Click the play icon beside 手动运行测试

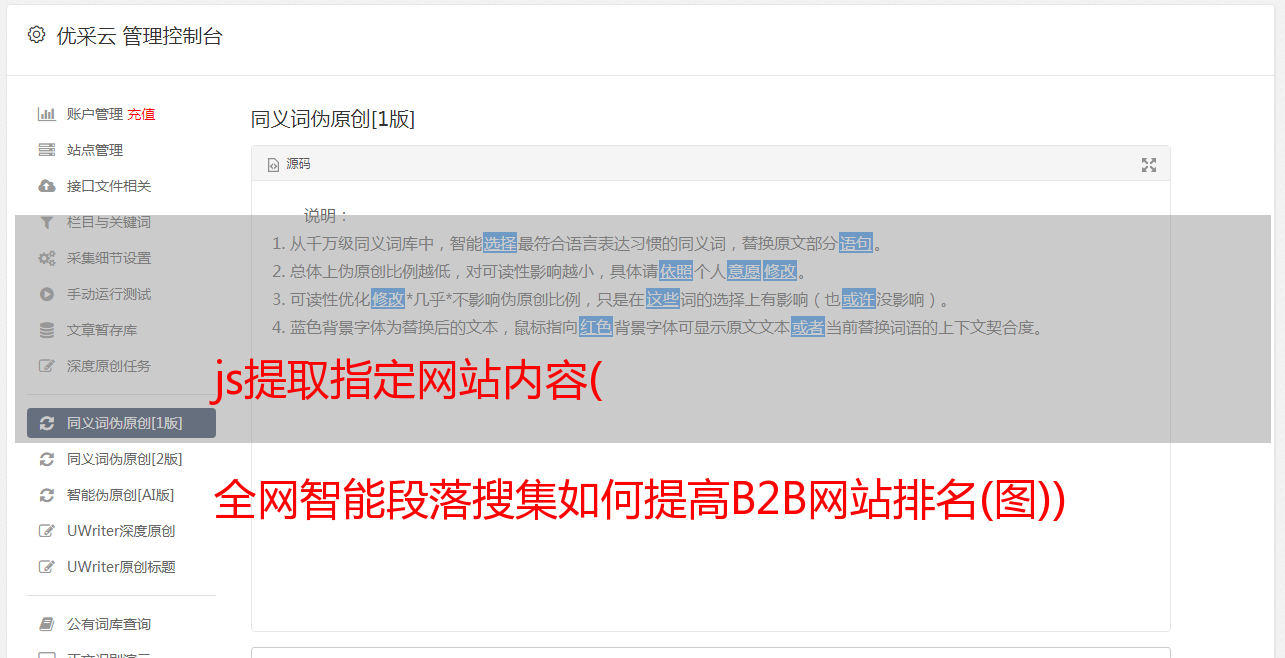click(46, 294)
